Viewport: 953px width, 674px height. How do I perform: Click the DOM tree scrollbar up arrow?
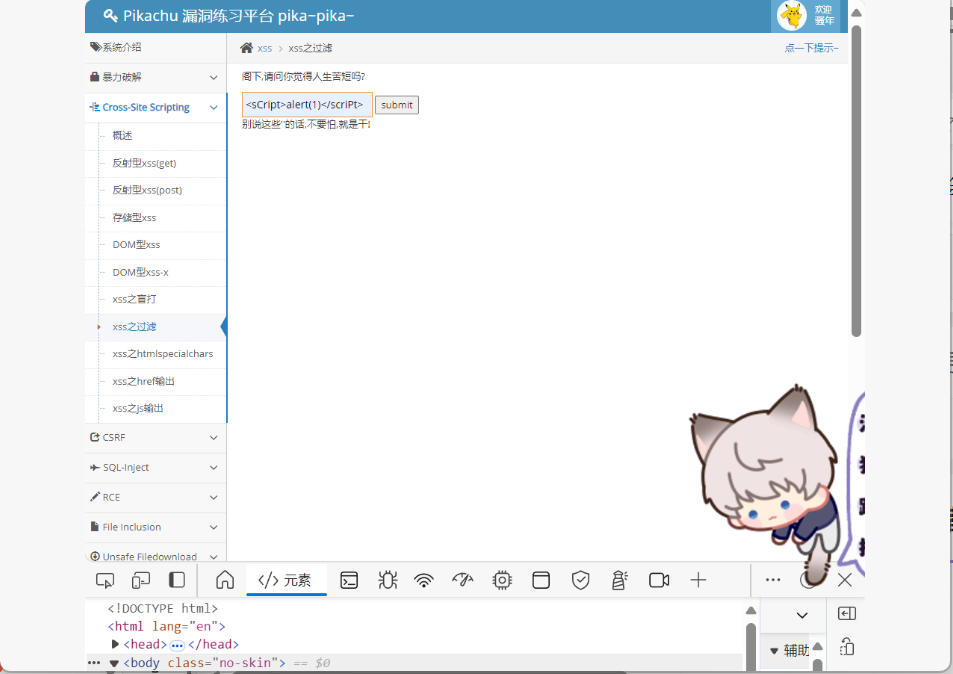751,610
